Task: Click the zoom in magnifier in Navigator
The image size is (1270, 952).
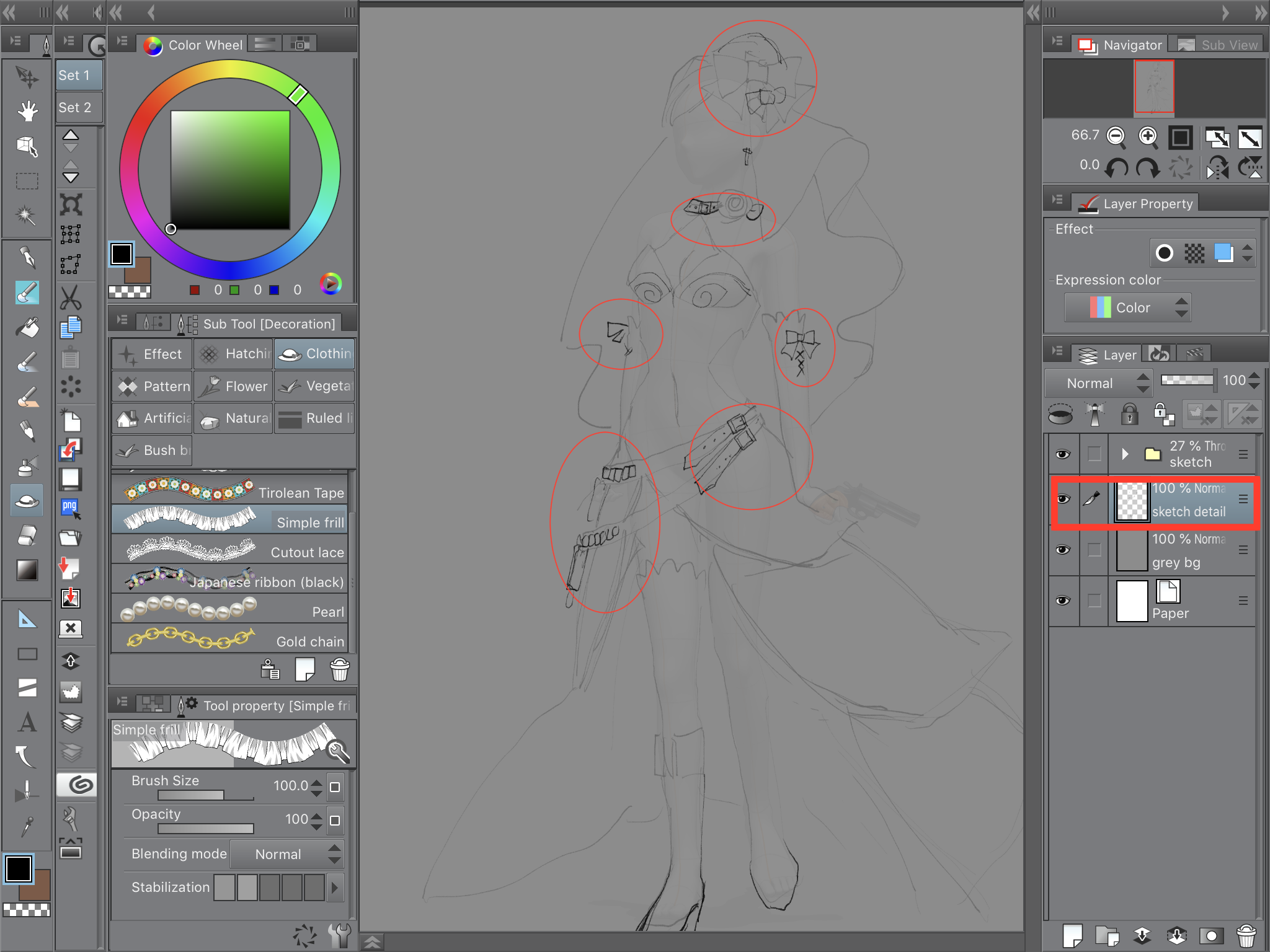Action: coord(1148,137)
